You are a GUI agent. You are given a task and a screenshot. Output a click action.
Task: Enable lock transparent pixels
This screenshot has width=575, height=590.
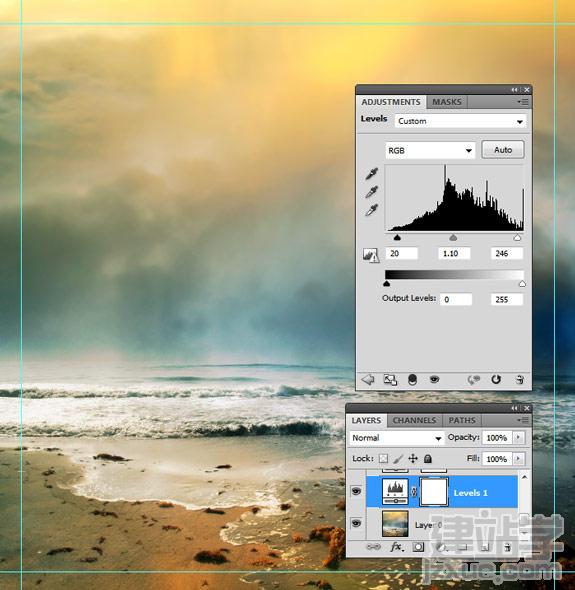click(x=383, y=459)
